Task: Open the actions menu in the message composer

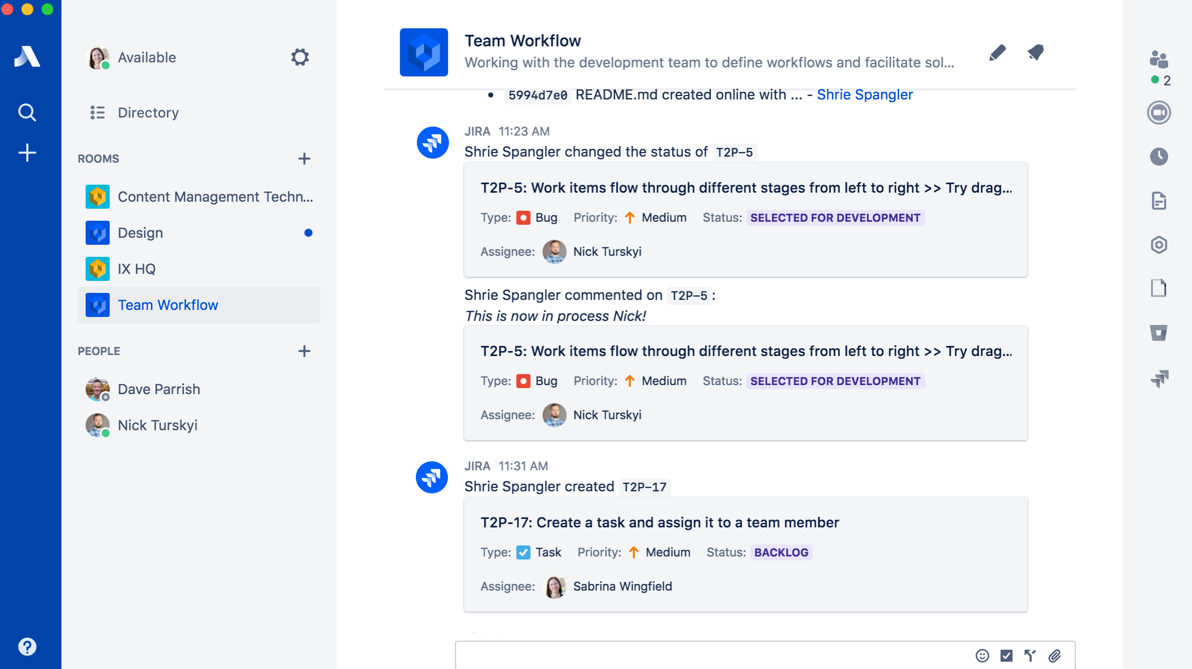Action: (1030, 655)
